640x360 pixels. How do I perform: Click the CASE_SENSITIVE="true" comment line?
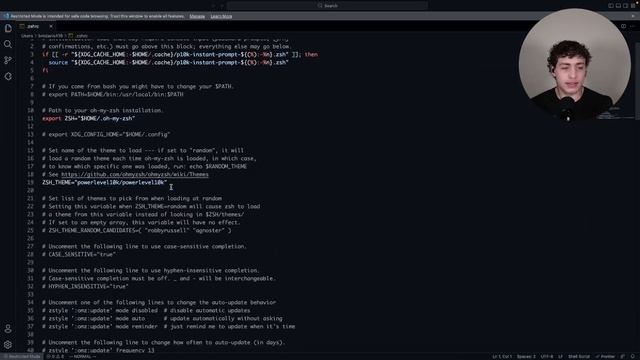[79, 255]
